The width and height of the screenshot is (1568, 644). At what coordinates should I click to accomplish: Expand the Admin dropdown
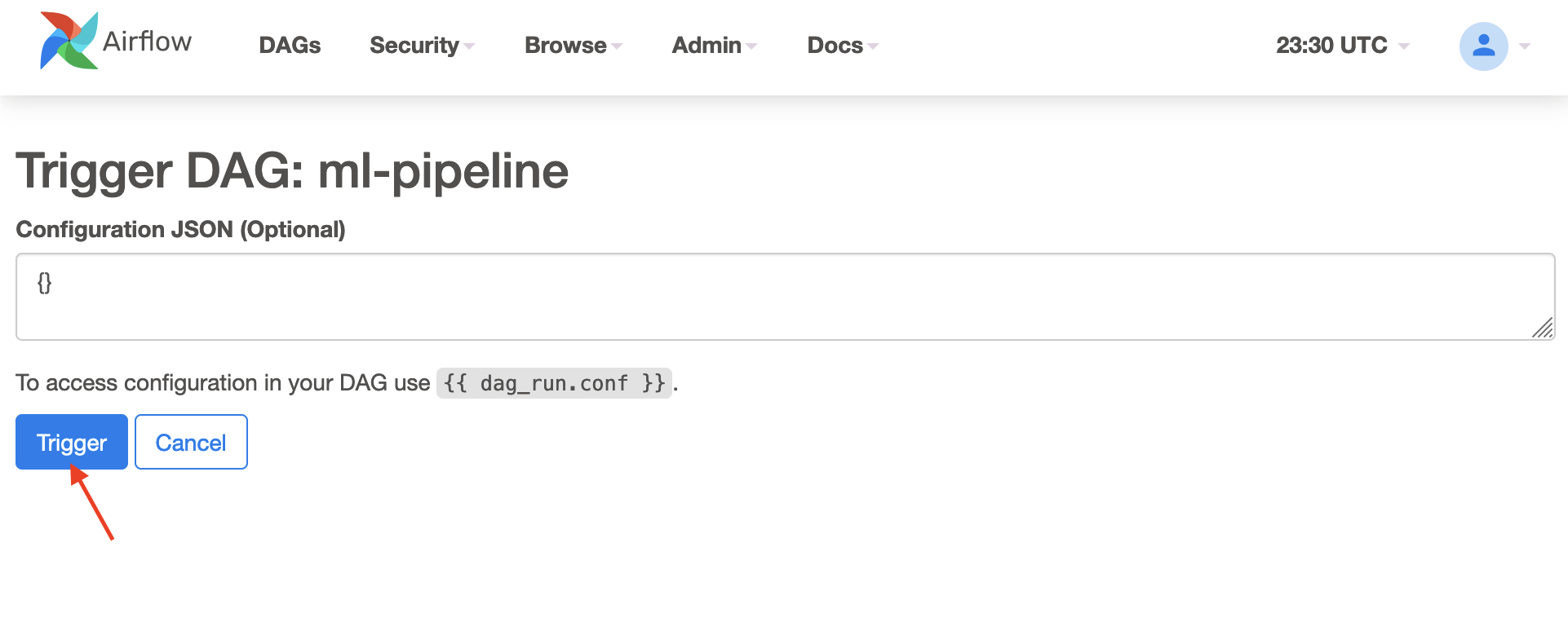(x=715, y=46)
